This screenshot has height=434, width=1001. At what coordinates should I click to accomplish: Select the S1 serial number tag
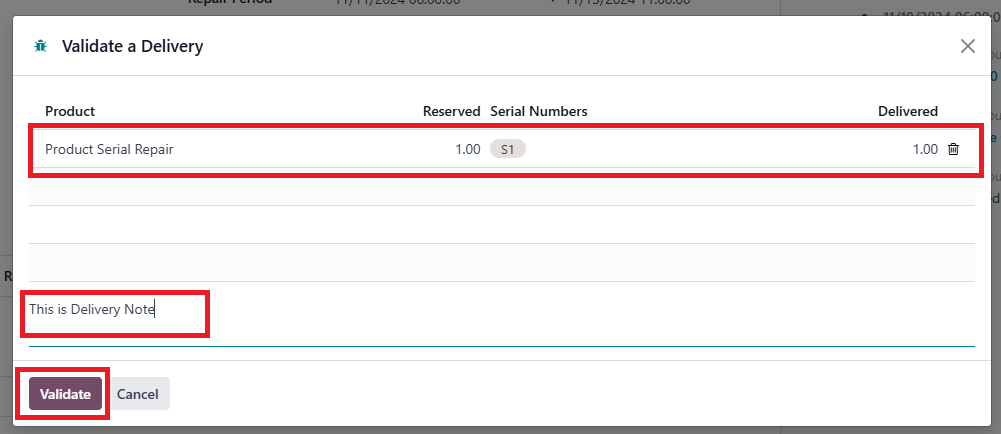pyautogui.click(x=507, y=149)
